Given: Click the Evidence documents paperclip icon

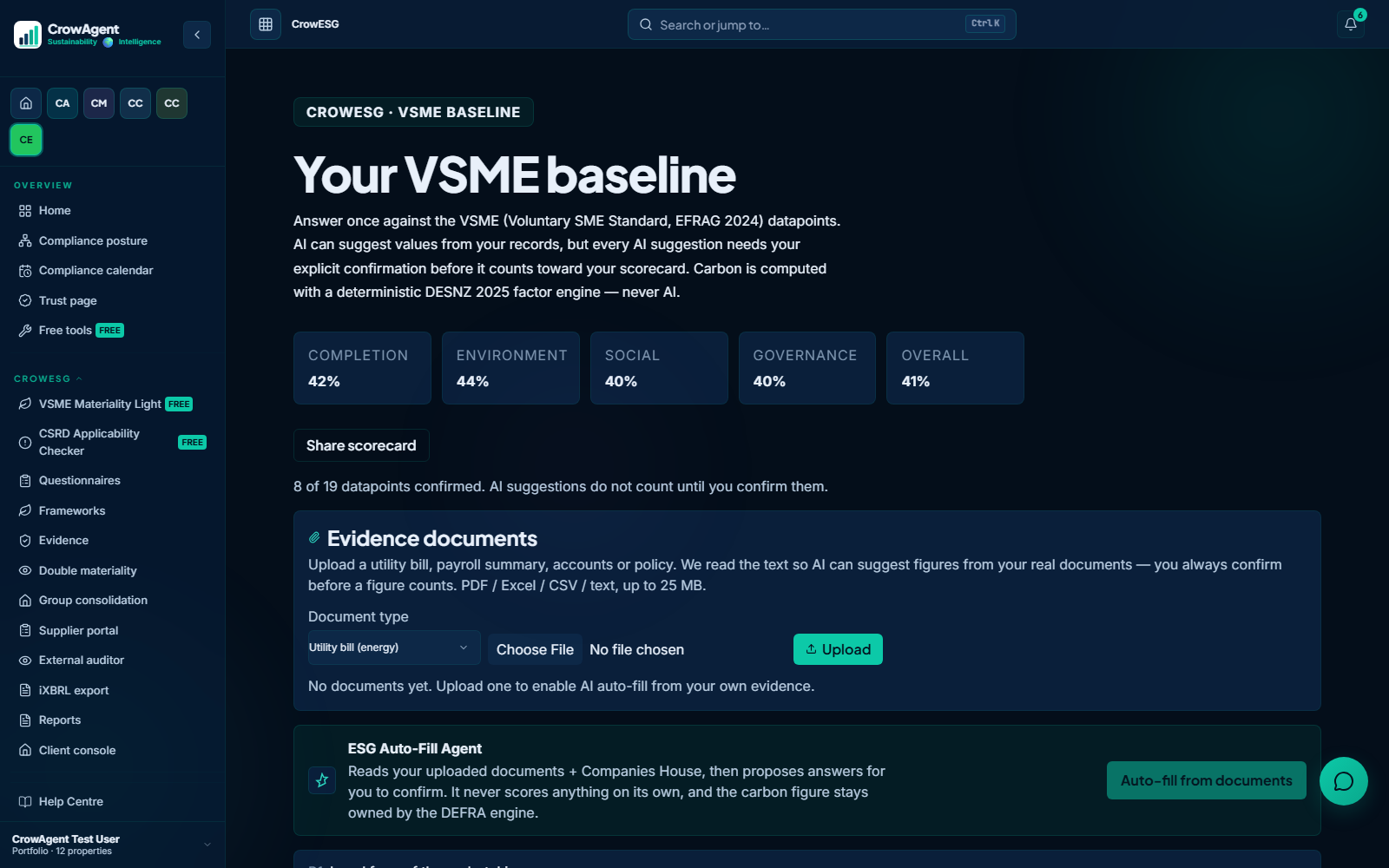Looking at the screenshot, I should point(314,538).
